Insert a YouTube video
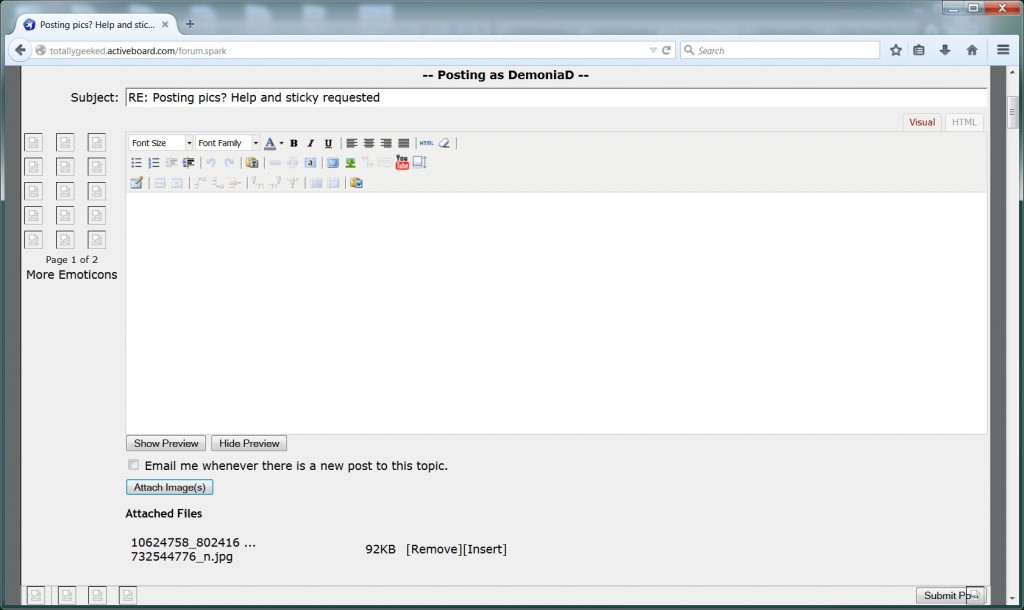Viewport: 1024px width, 610px height. [402, 163]
